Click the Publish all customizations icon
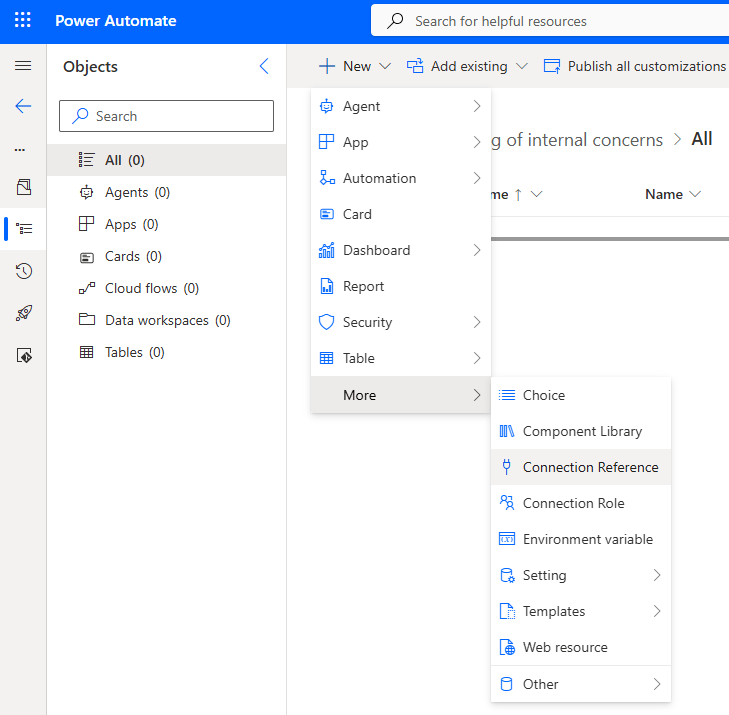The image size is (729, 715). pyautogui.click(x=552, y=66)
